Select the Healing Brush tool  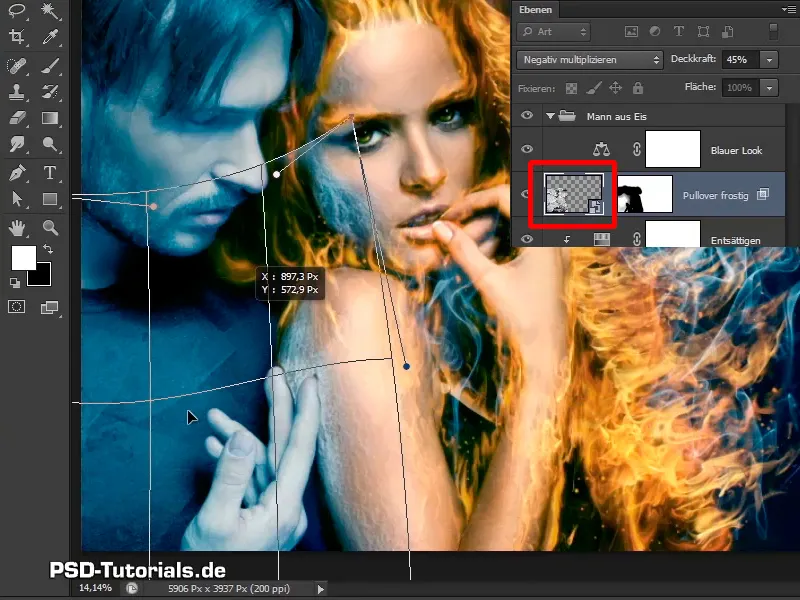(x=17, y=66)
